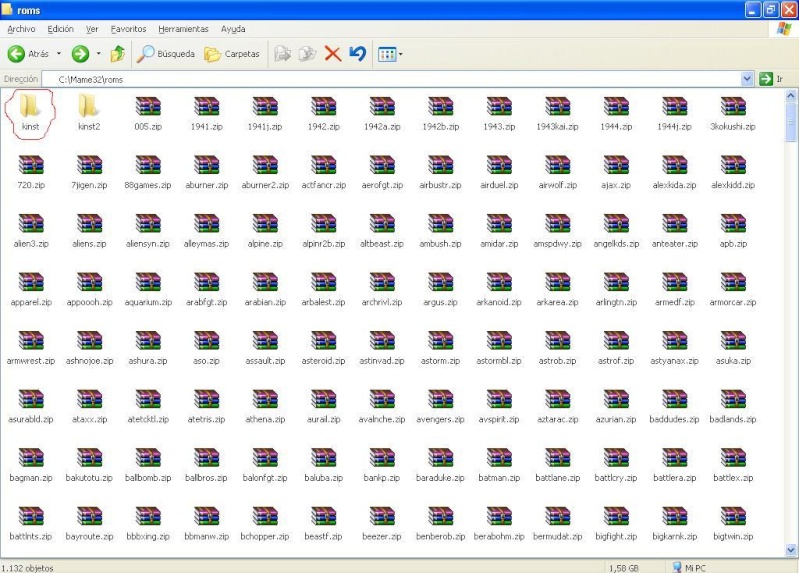Click the scrollbar down arrow
Image resolution: width=799 pixels, height=573 pixels.
[791, 550]
